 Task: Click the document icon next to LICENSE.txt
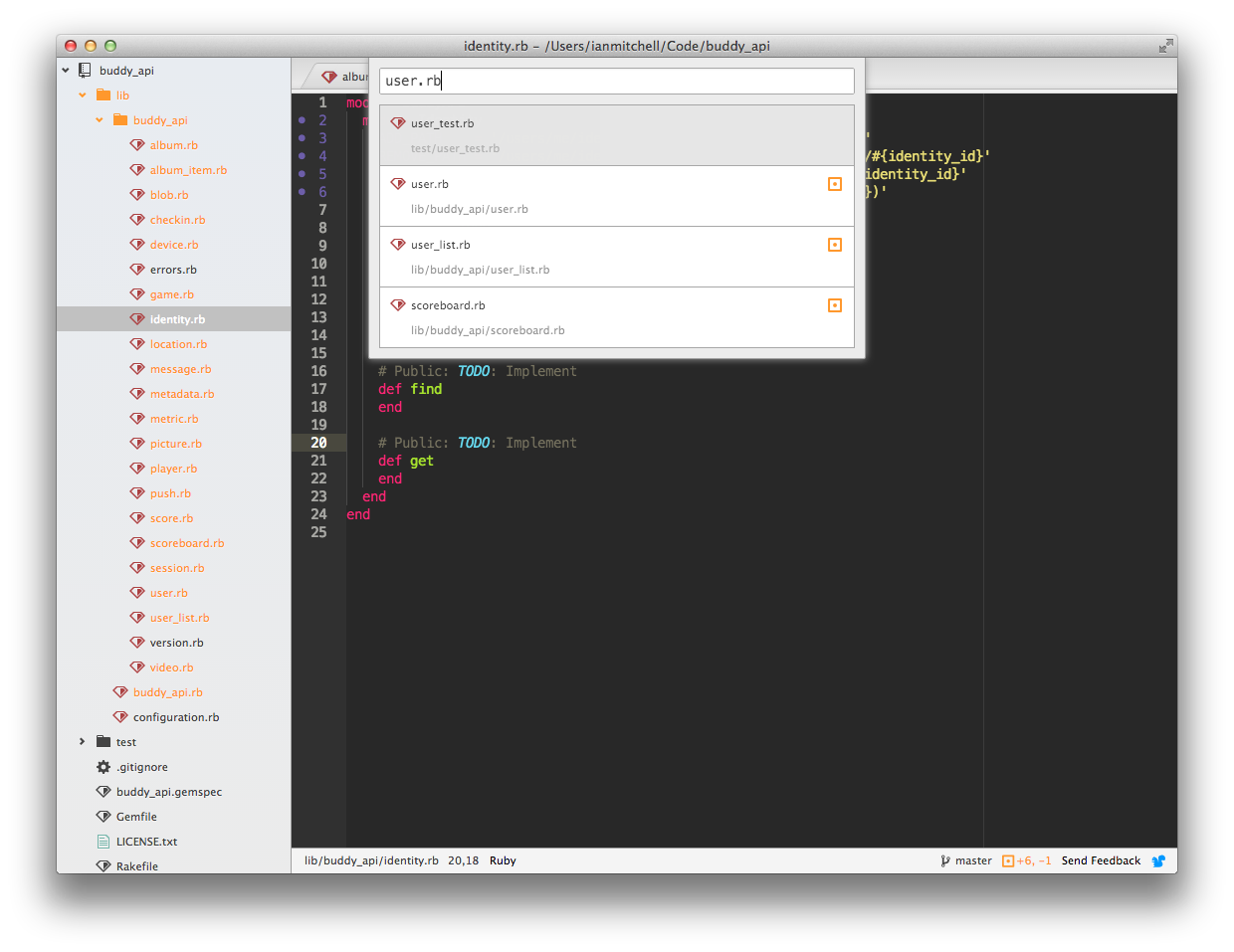(x=103, y=842)
